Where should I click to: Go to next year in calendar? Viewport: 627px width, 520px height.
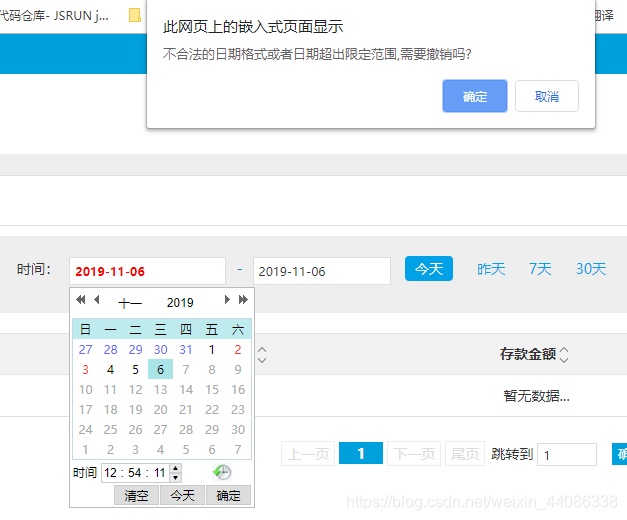tap(243, 300)
